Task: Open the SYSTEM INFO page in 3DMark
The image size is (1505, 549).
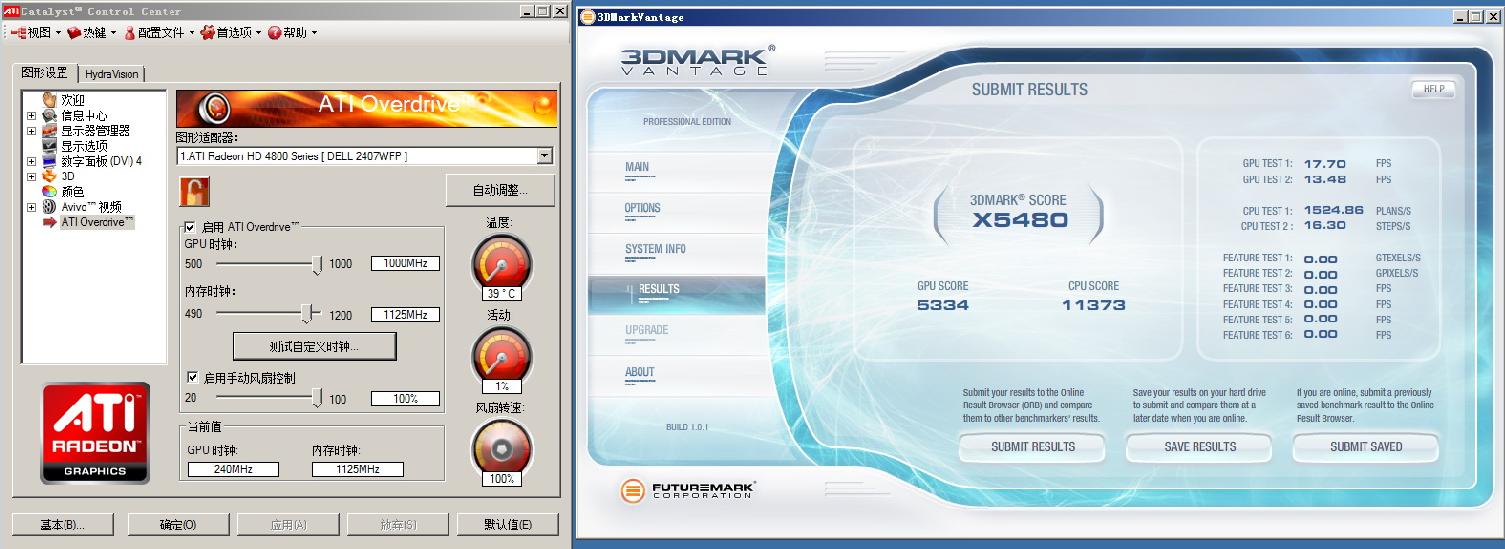Action: (x=655, y=249)
